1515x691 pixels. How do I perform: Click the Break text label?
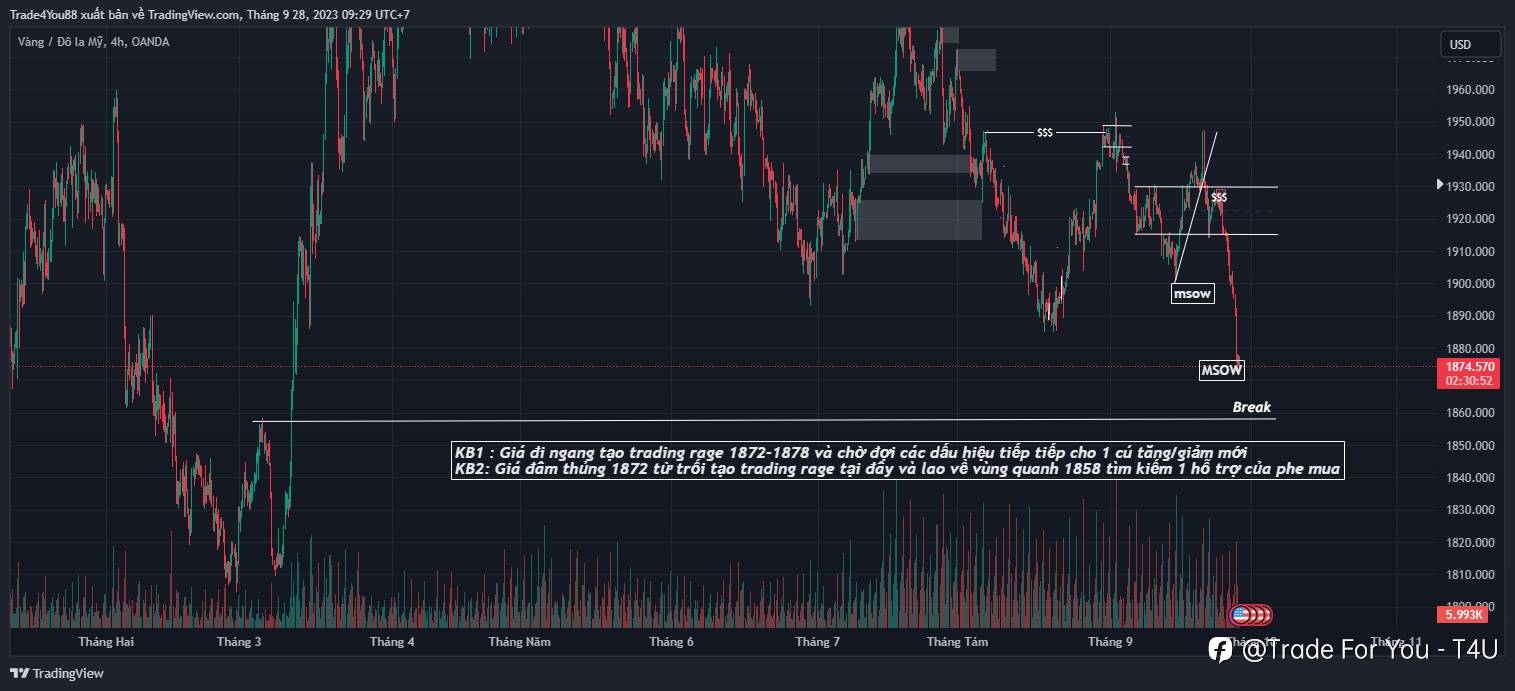pyautogui.click(x=1251, y=407)
